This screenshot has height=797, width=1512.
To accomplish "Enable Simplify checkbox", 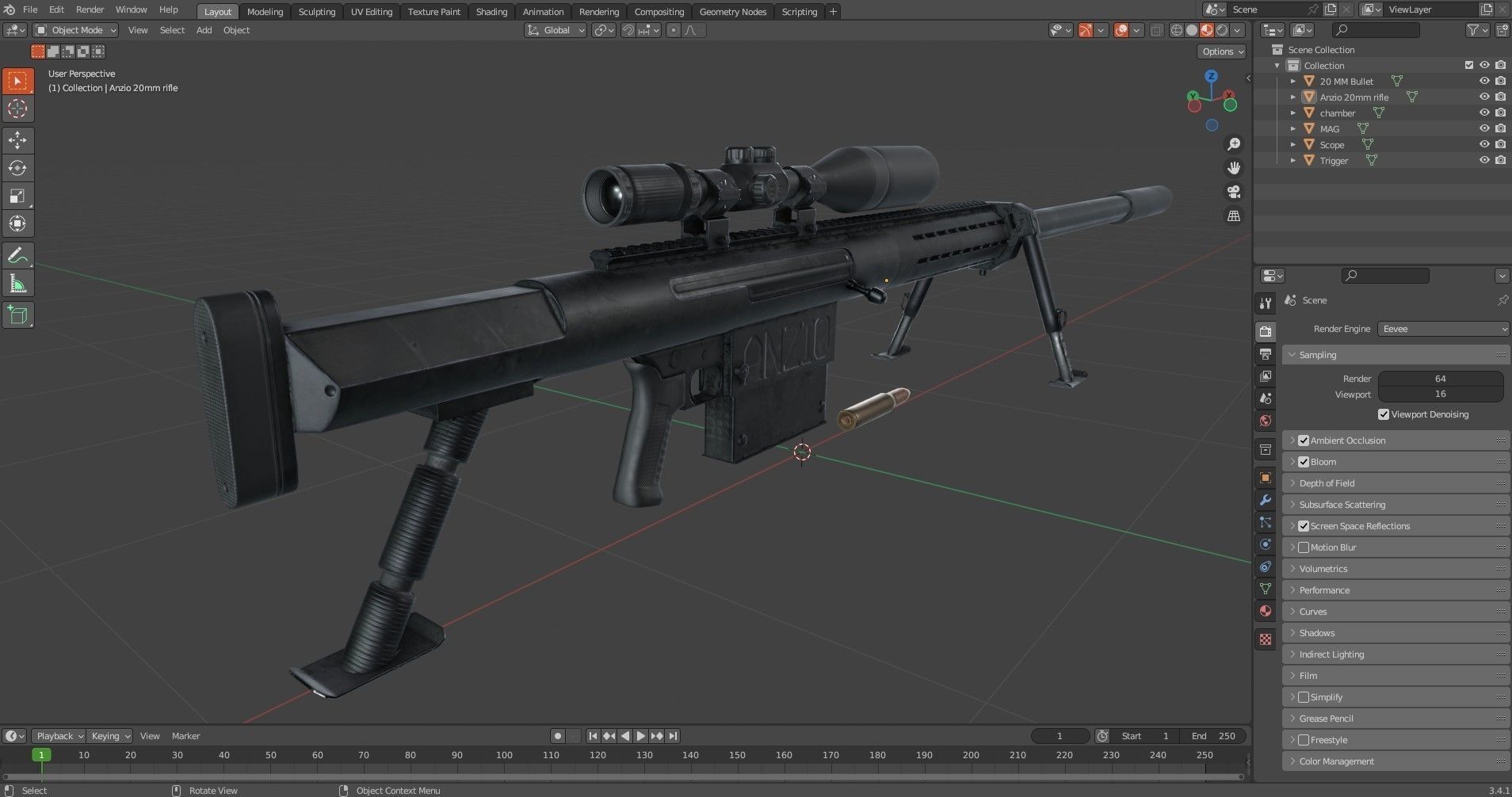I will (1304, 697).
